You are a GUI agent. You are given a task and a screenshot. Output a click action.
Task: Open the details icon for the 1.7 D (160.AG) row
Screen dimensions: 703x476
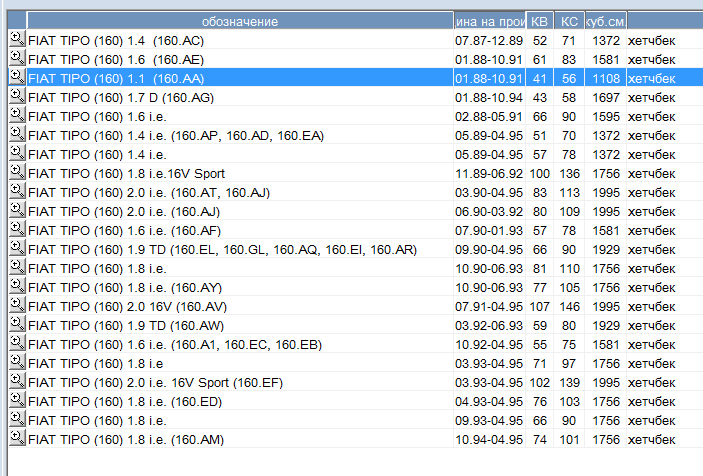16,96
